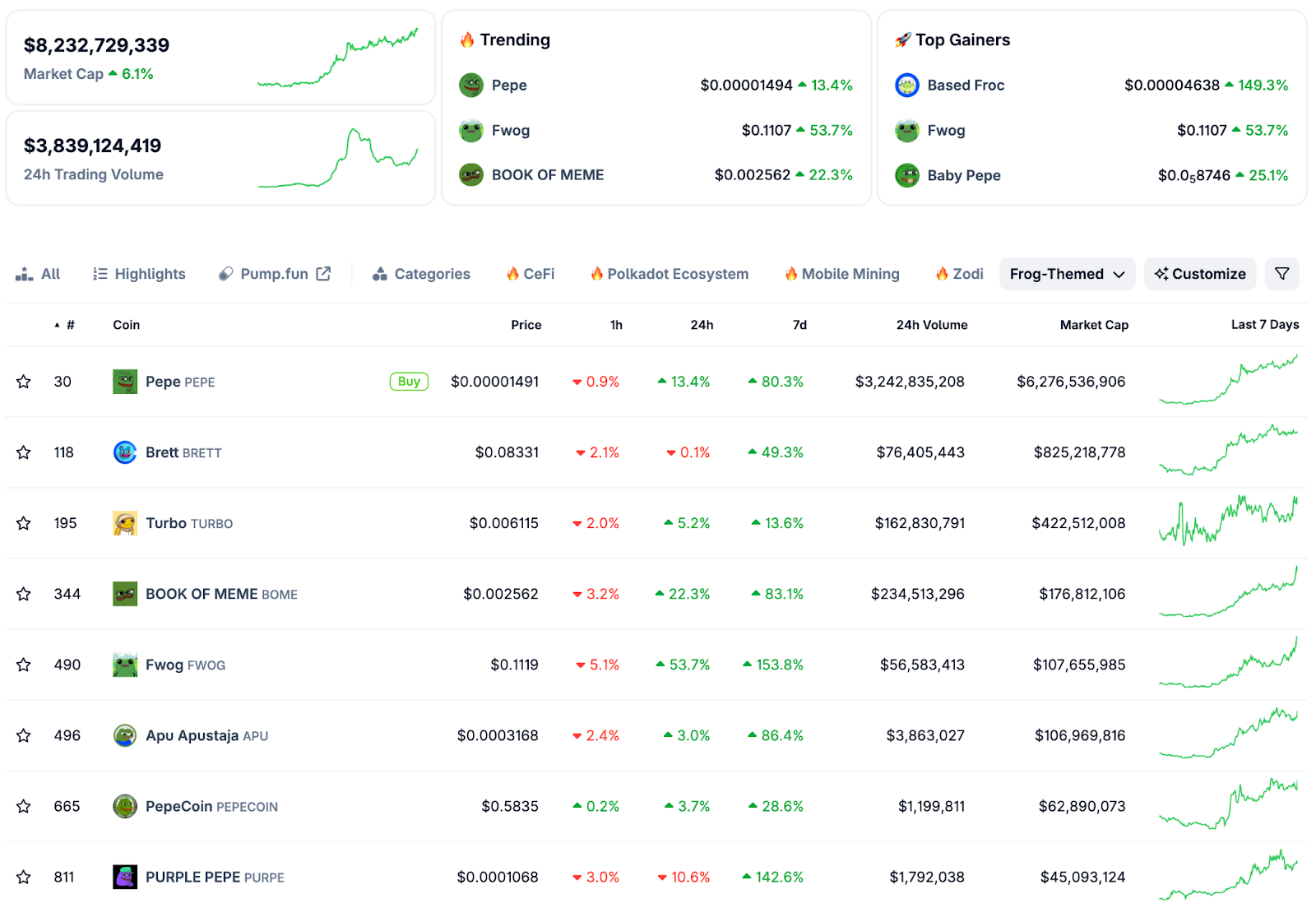Sort by 1h change column

(616, 325)
